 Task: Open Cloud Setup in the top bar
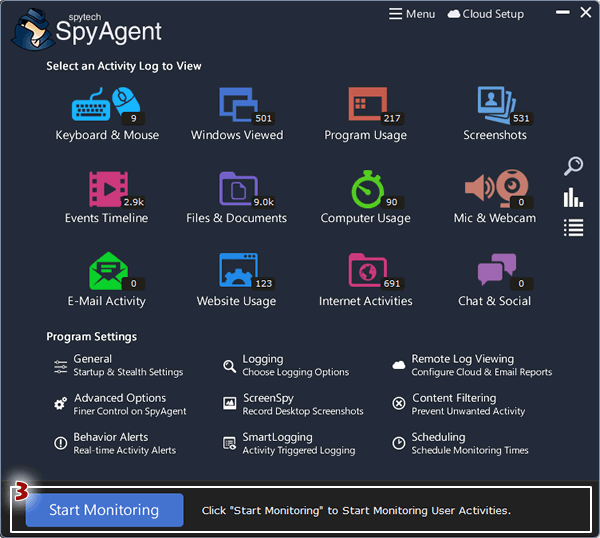coord(486,14)
